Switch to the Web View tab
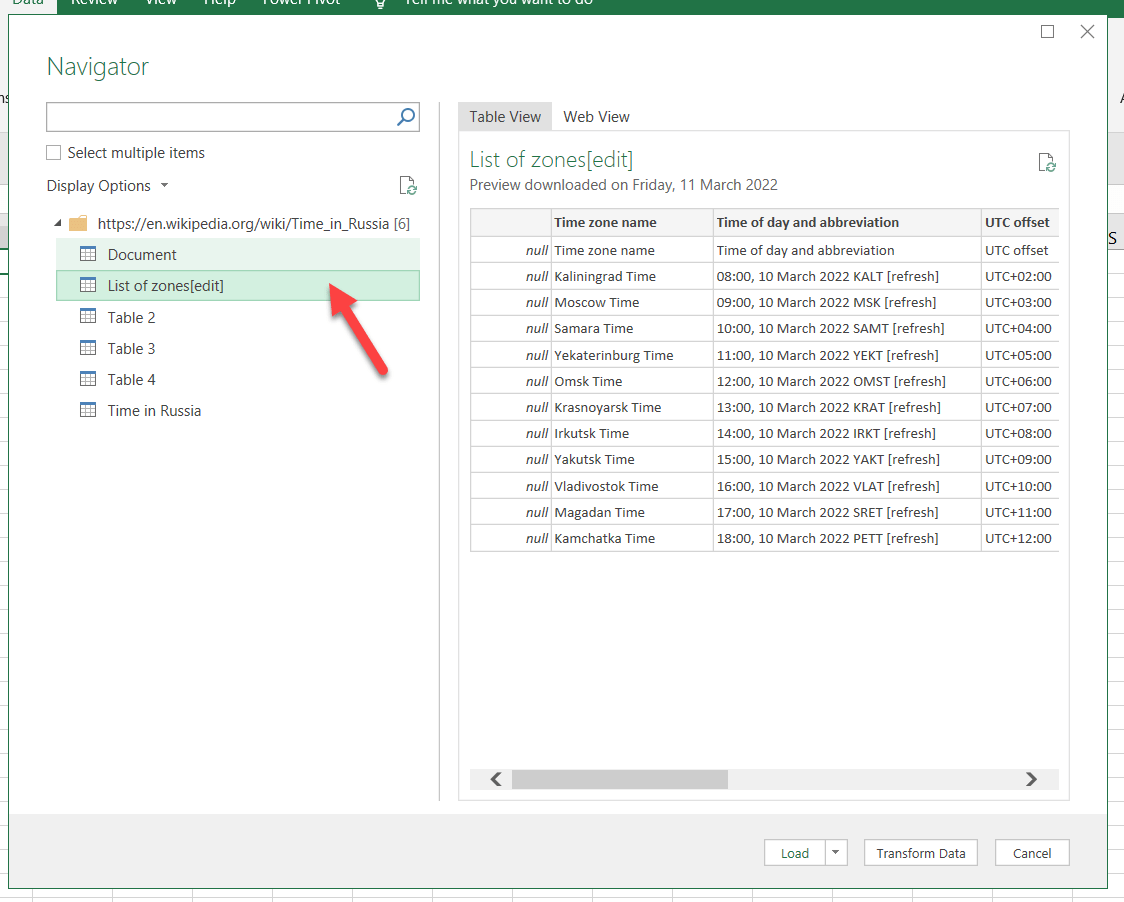This screenshot has width=1124, height=902. point(596,117)
